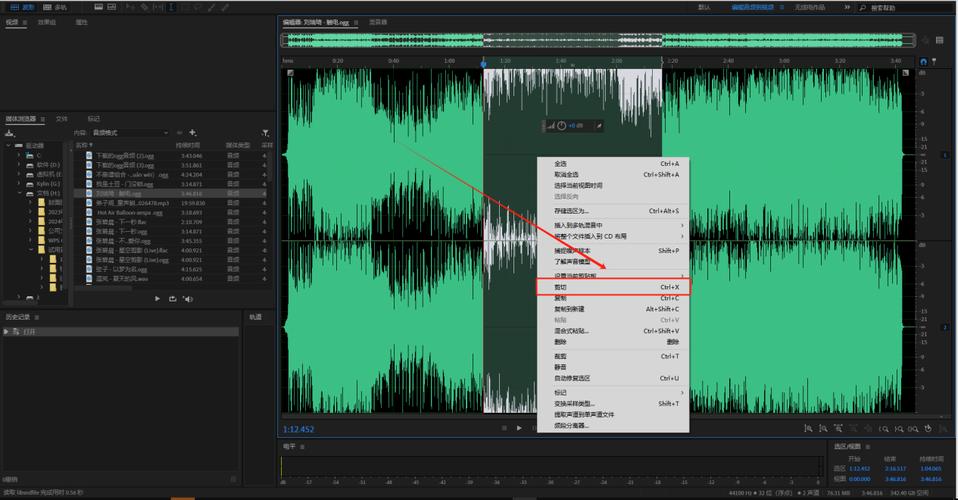
Task: Toggle the lower right channel enable button
Action: point(945,328)
